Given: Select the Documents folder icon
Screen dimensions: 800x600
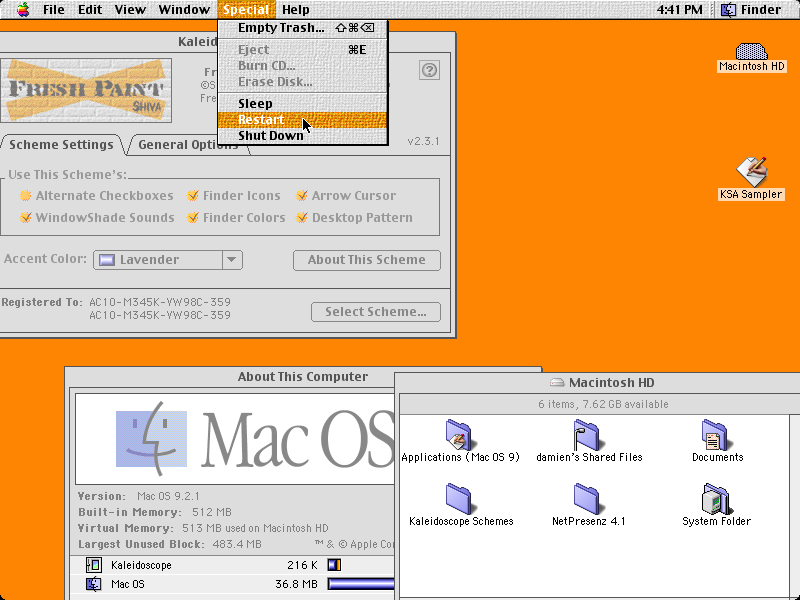Looking at the screenshot, I should click(715, 435).
